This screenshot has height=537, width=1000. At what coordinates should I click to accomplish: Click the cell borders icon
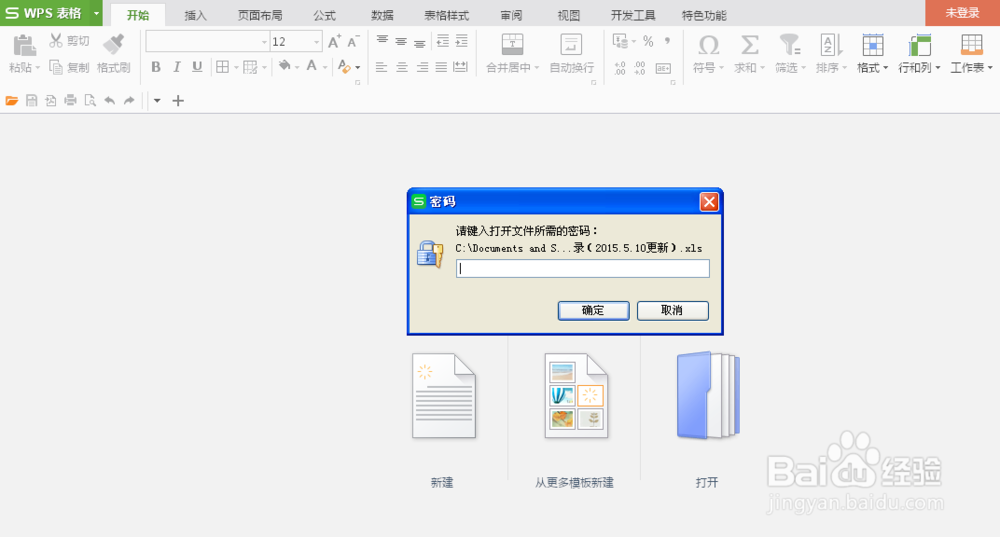(222, 67)
